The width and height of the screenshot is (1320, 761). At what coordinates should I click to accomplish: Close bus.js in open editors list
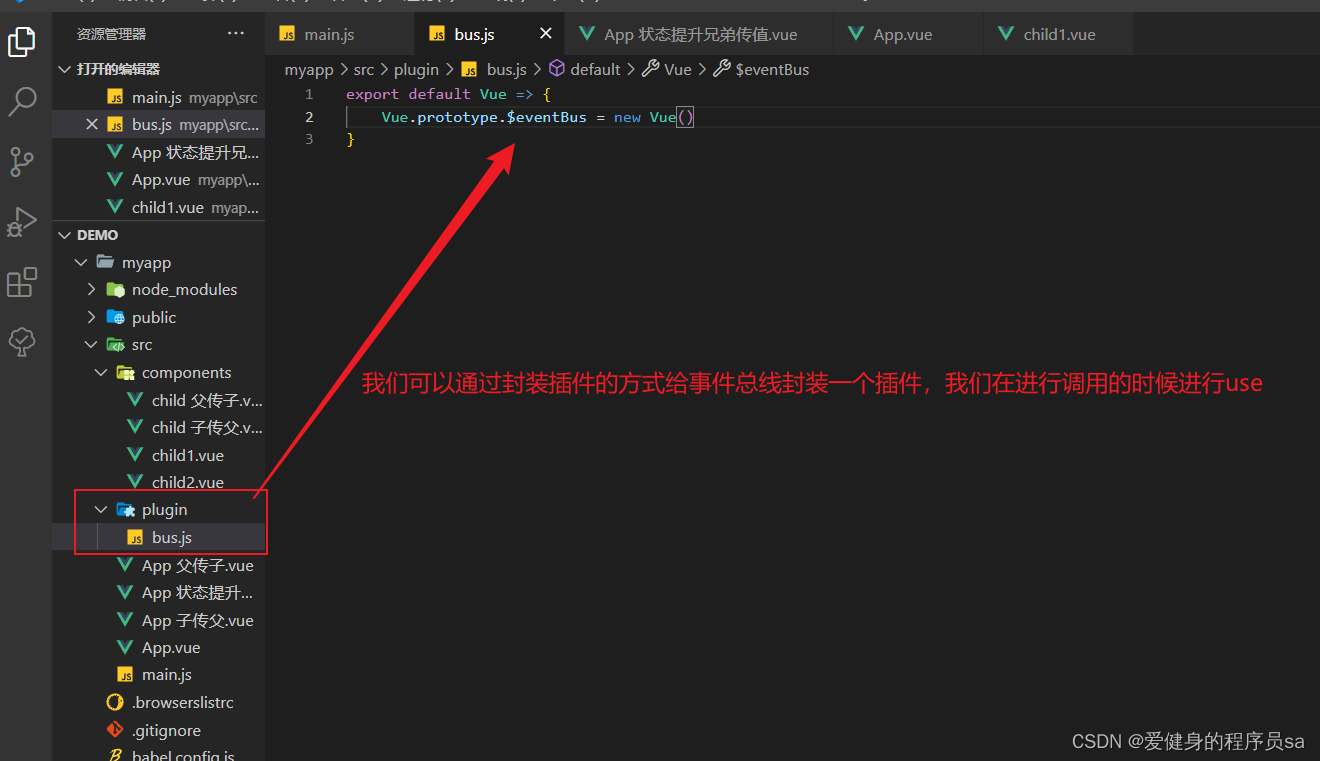pos(92,124)
